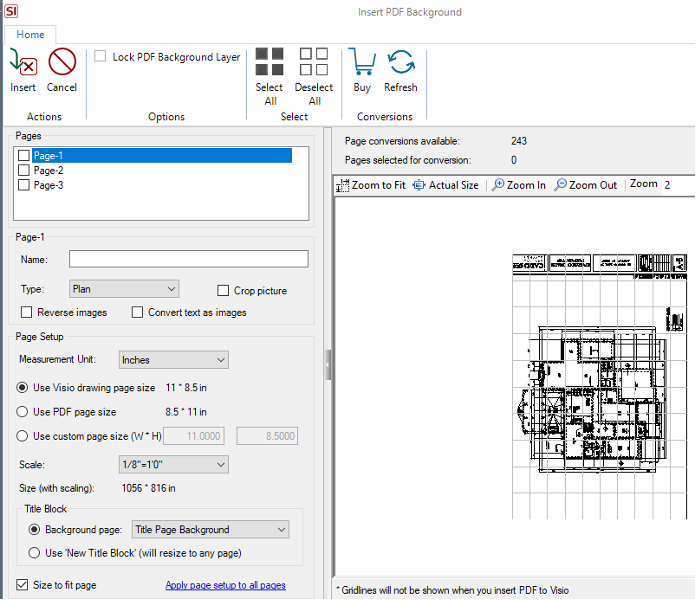Click Apply page setup to all pages
The image size is (696, 600).
click(x=225, y=585)
